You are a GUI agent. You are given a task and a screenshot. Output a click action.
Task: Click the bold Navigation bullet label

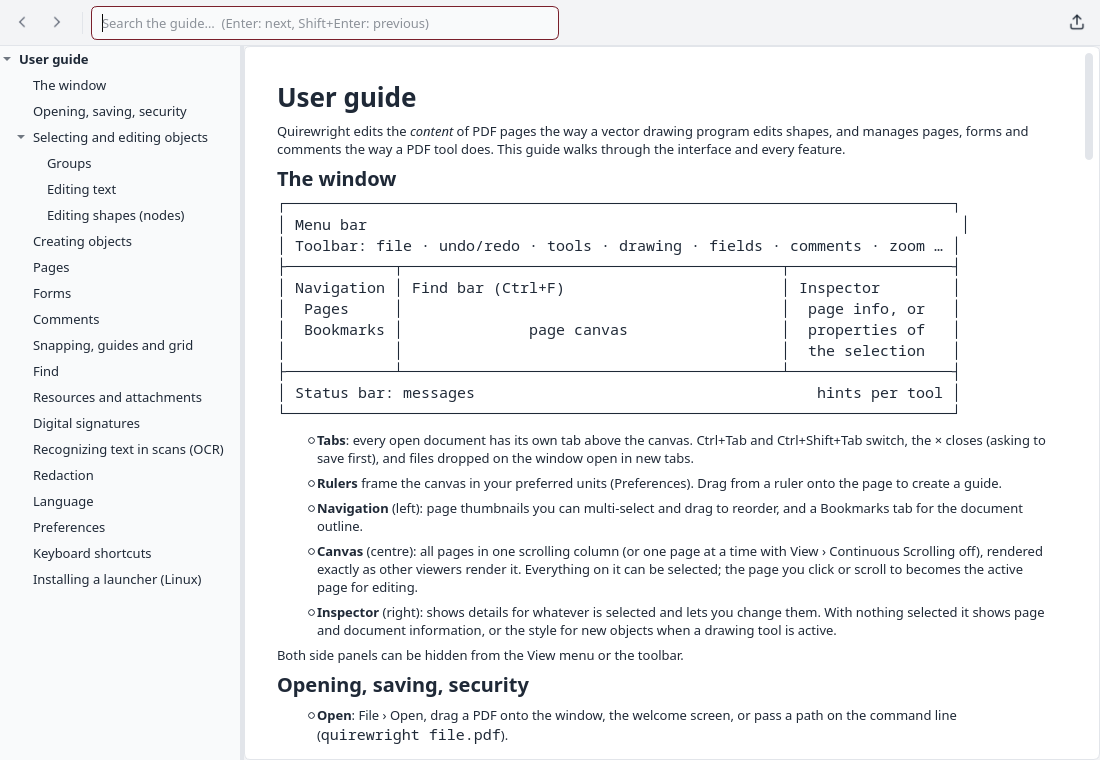pyautogui.click(x=352, y=509)
